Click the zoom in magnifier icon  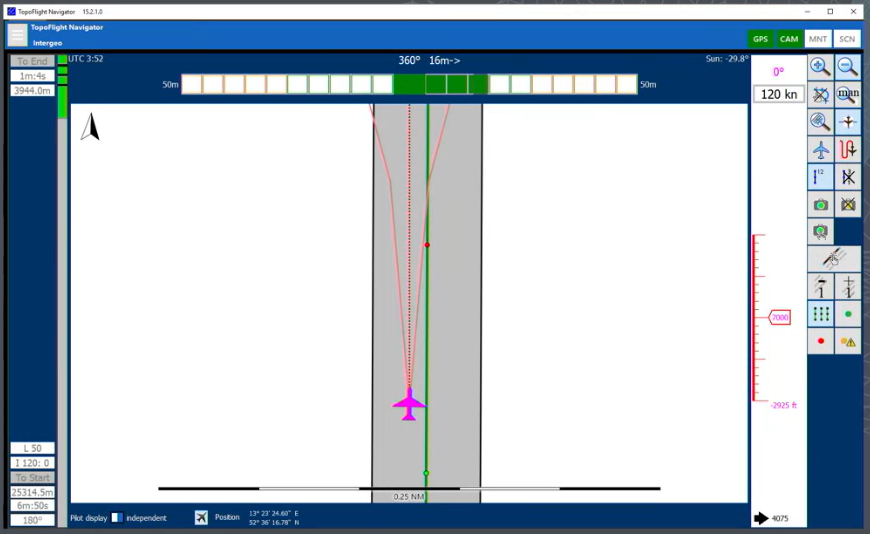click(820, 67)
